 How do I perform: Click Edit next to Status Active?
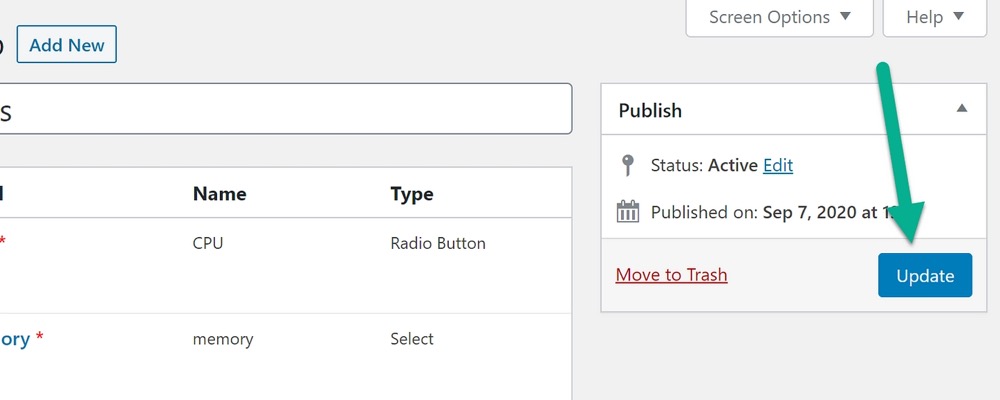(777, 165)
